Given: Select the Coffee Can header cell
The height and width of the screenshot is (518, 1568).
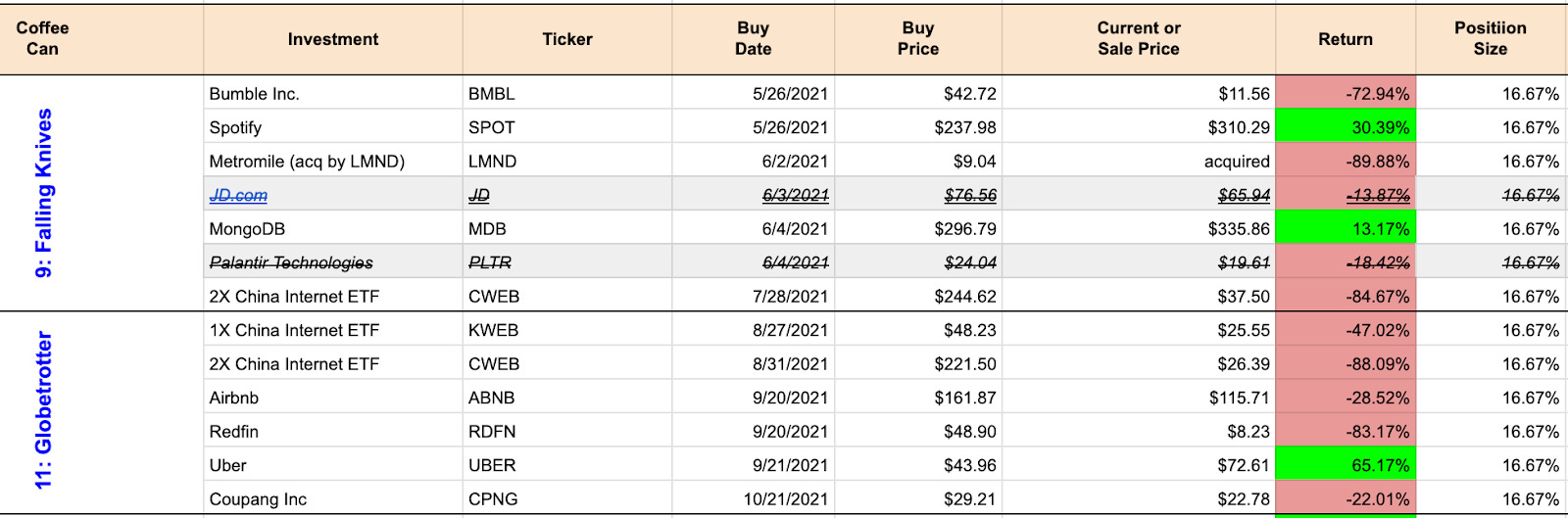Looking at the screenshot, I should pos(42,39).
